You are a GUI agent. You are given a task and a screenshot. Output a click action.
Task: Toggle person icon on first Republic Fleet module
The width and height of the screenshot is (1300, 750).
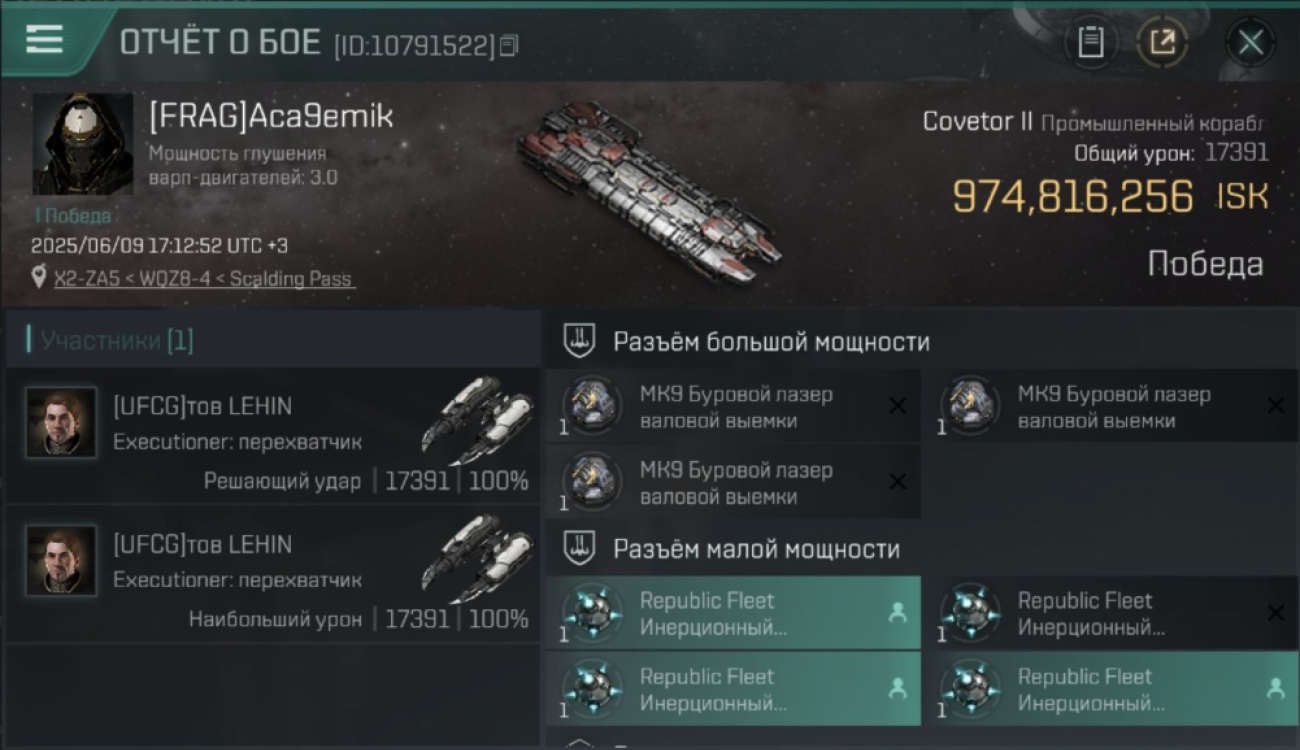pyautogui.click(x=897, y=613)
